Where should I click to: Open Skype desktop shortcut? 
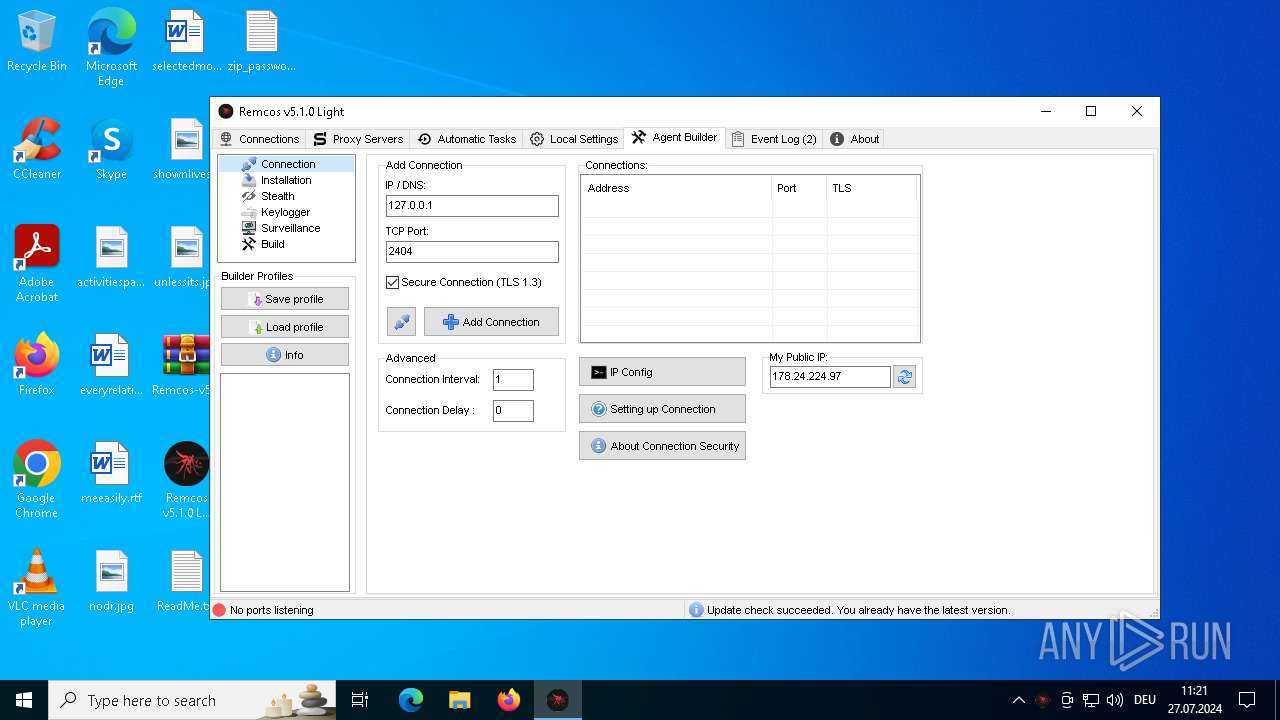111,149
